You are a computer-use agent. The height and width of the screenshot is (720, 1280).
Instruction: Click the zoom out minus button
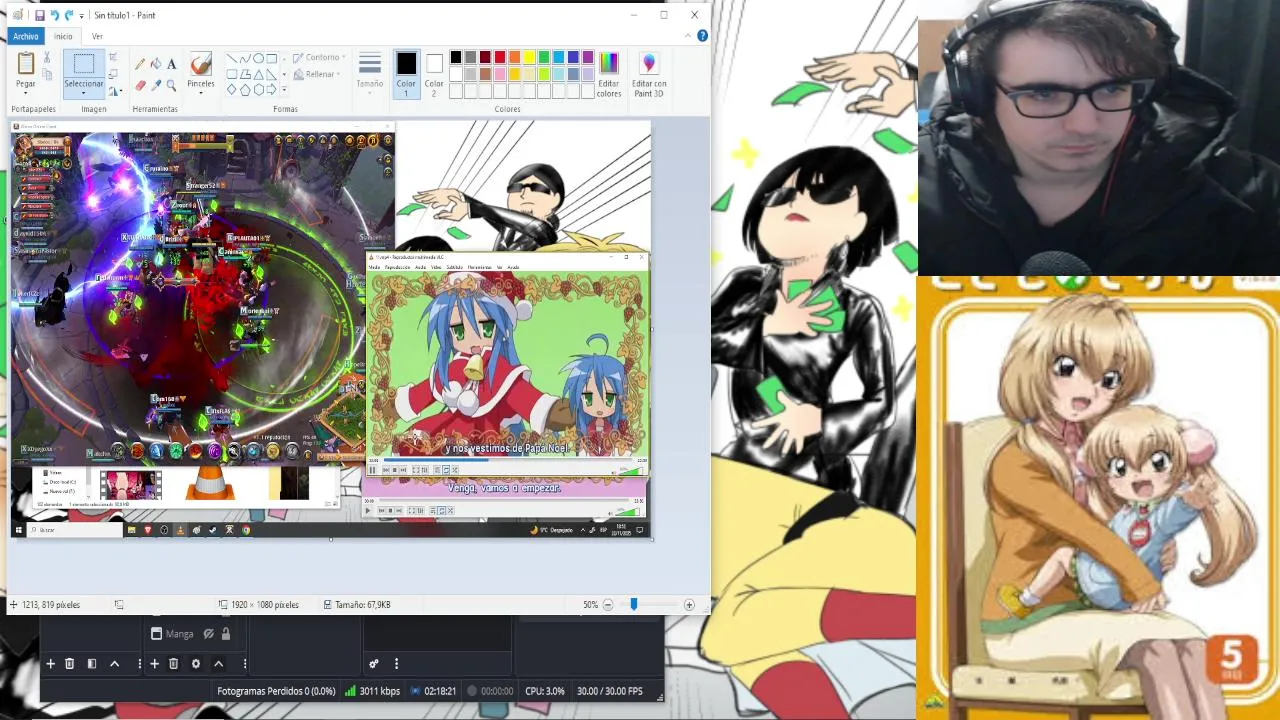(608, 605)
